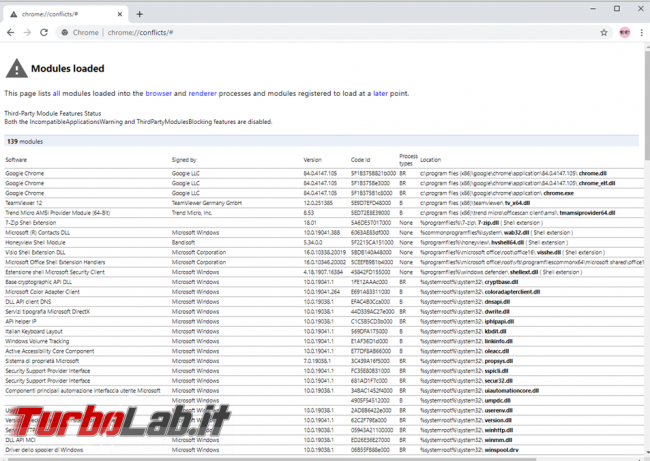Click version 12.0.251385 cell
The image size is (650, 461).
pos(318,203)
